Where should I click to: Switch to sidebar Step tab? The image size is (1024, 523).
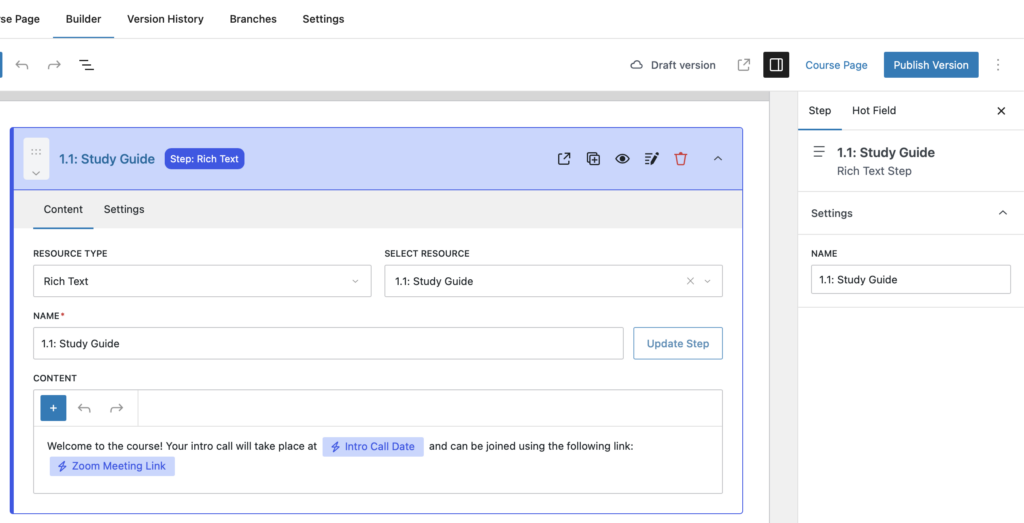click(820, 111)
